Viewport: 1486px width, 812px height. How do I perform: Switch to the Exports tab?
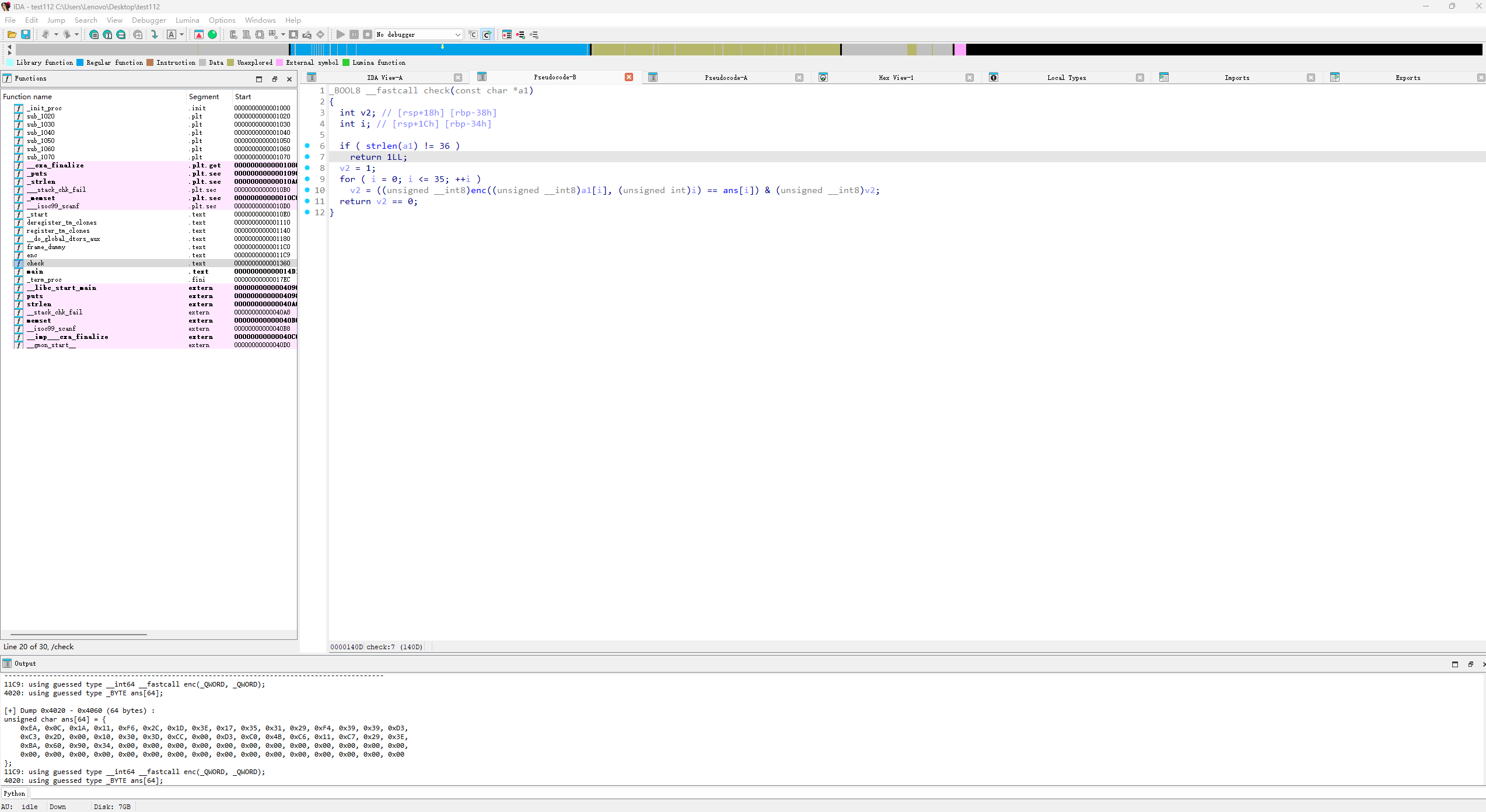pyautogui.click(x=1408, y=78)
